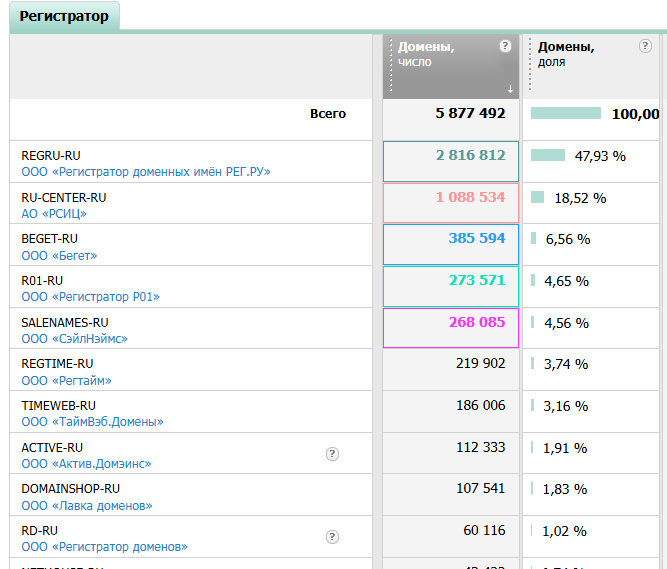667x569 pixels.
Task: Click share value 1,02 %
Action: 564,531
